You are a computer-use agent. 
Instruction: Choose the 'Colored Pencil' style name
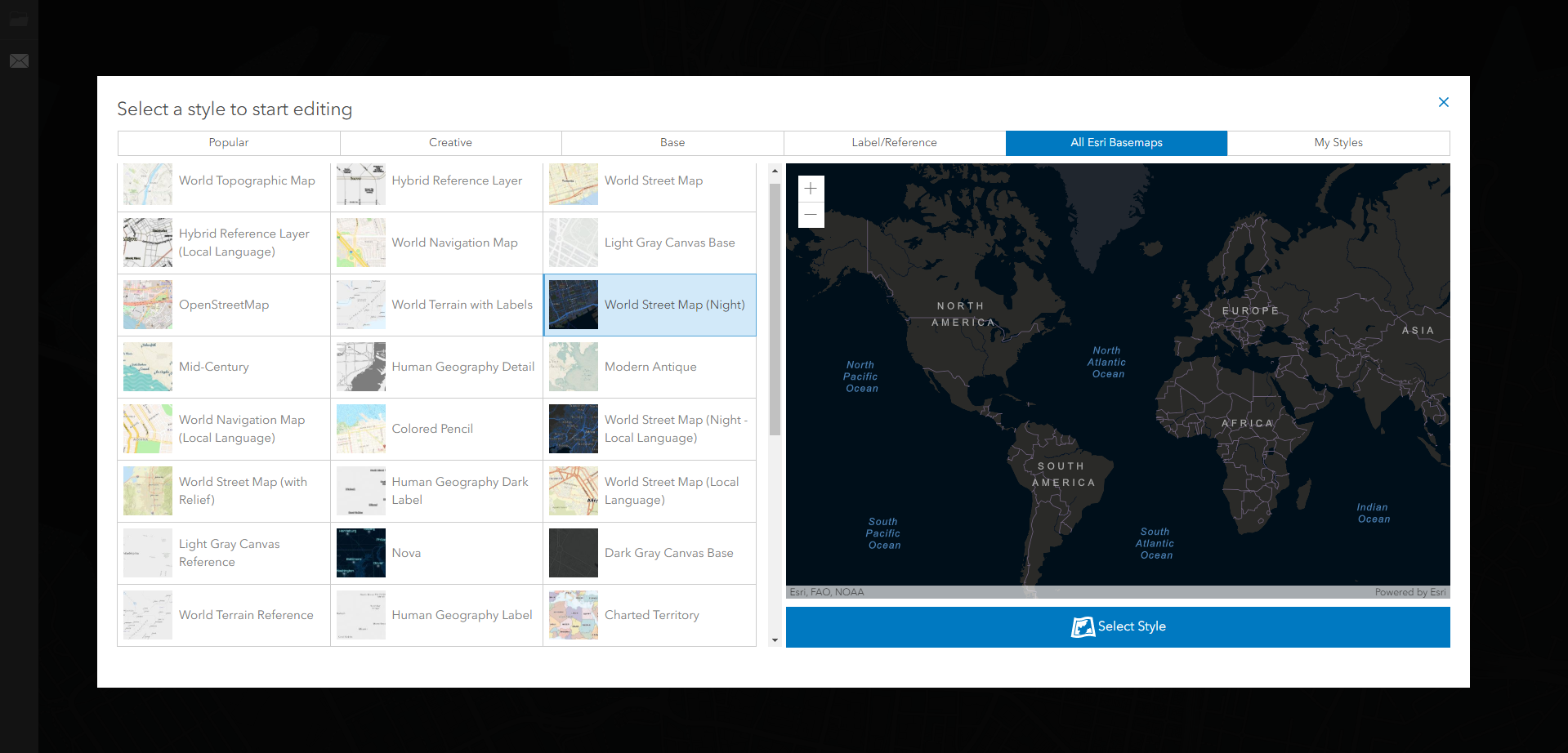(x=432, y=429)
